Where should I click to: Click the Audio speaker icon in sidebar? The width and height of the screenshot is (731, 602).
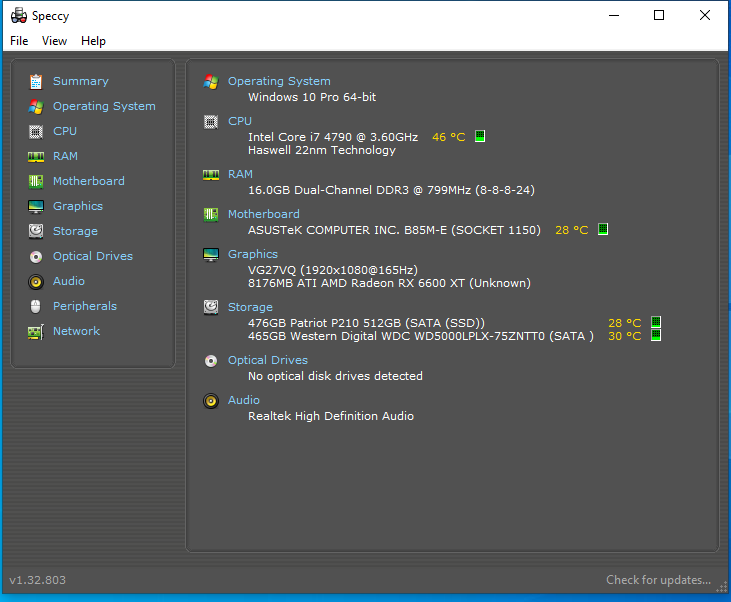point(36,282)
